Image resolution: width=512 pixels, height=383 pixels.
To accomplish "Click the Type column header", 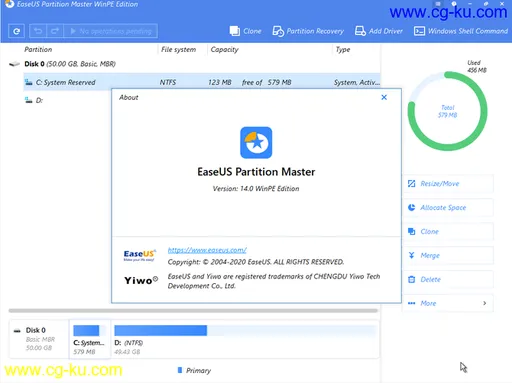I will point(343,49).
